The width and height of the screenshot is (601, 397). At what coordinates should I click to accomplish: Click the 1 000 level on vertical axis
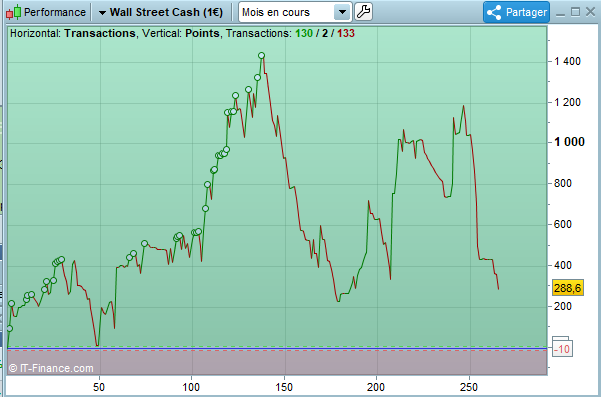[x=569, y=142]
